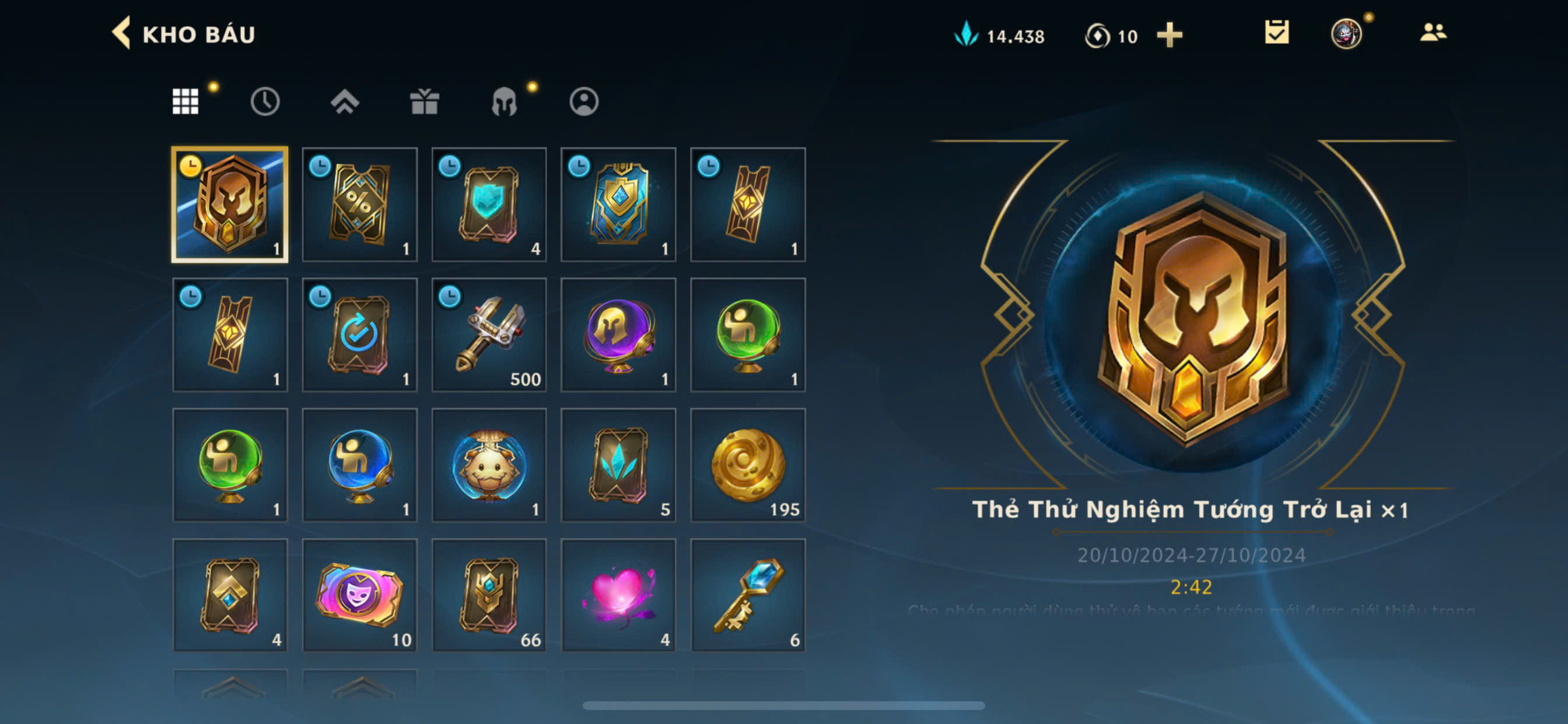This screenshot has height=724, width=1568.
Task: Switch to the boosts chevron tab
Action: 345,101
